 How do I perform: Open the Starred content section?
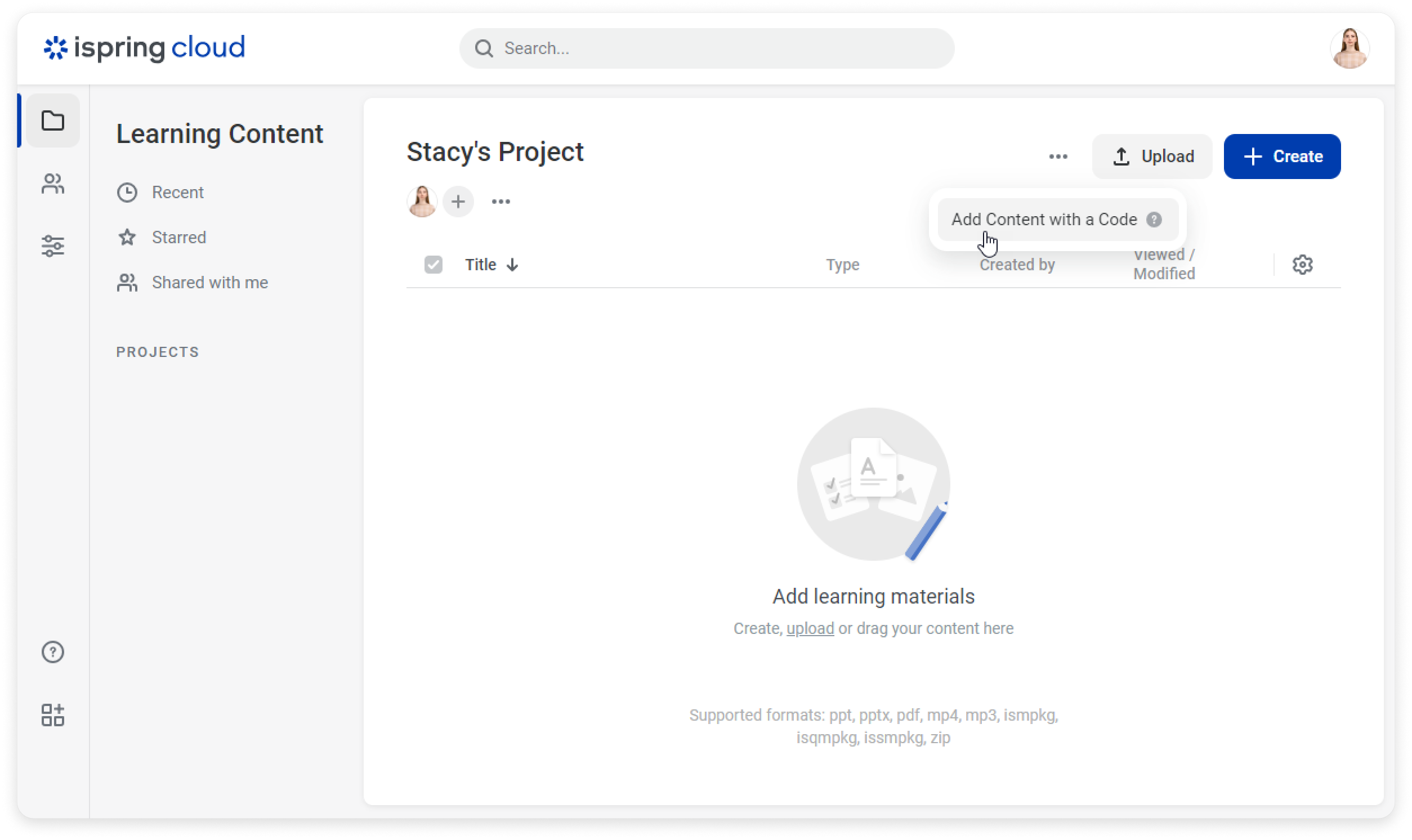click(179, 237)
